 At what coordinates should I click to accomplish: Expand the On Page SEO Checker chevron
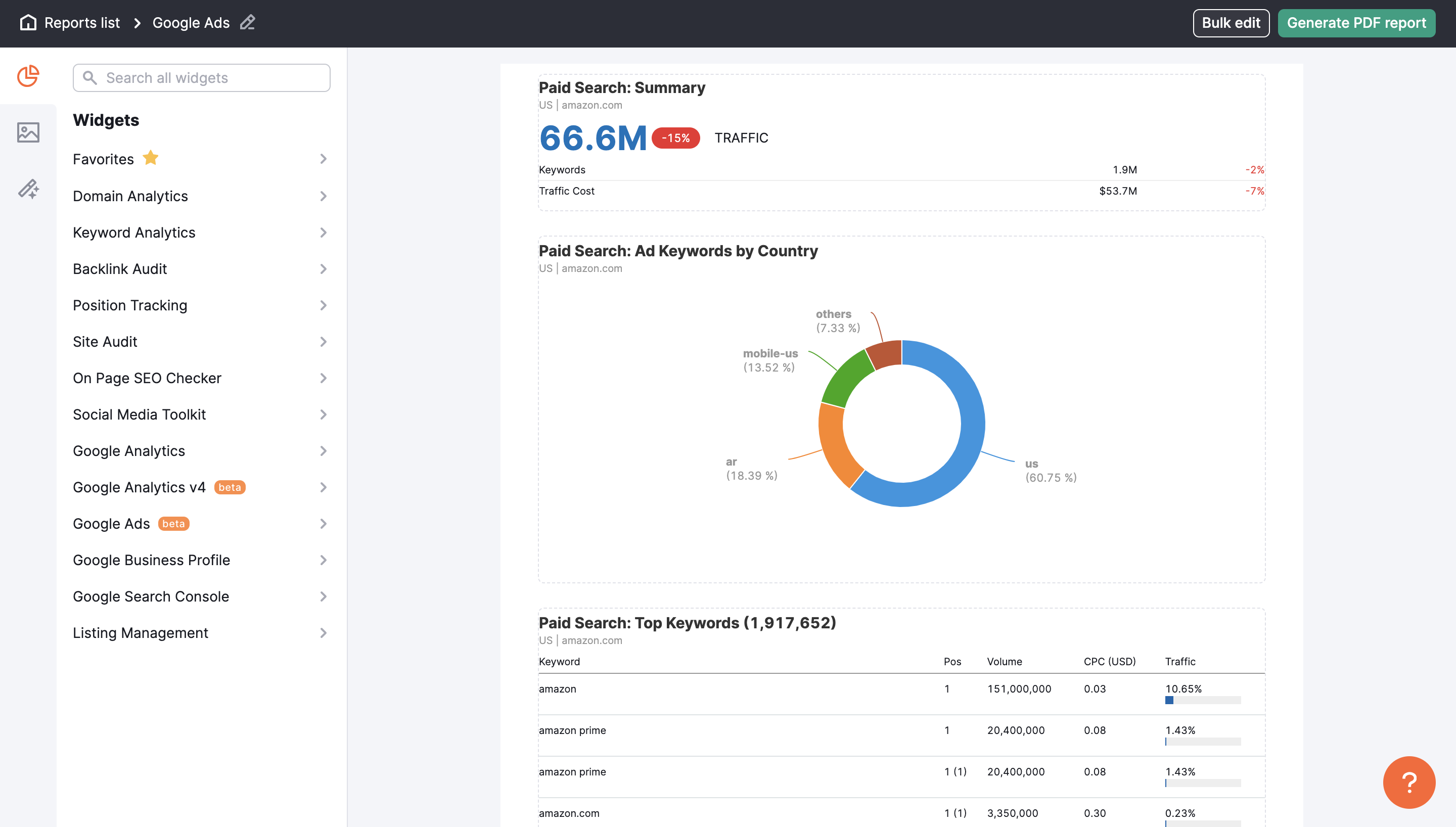pyautogui.click(x=323, y=378)
